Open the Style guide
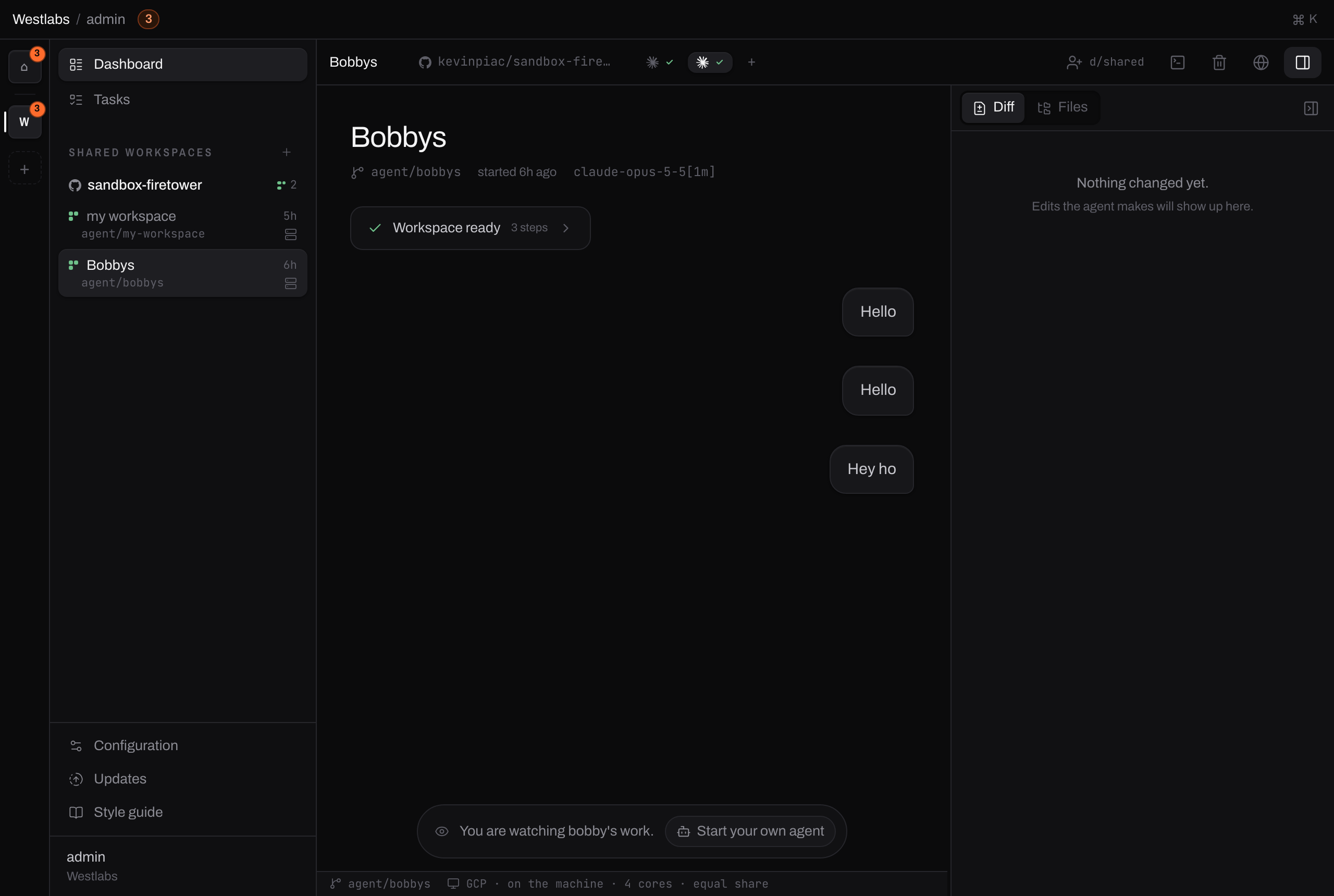 183,812
